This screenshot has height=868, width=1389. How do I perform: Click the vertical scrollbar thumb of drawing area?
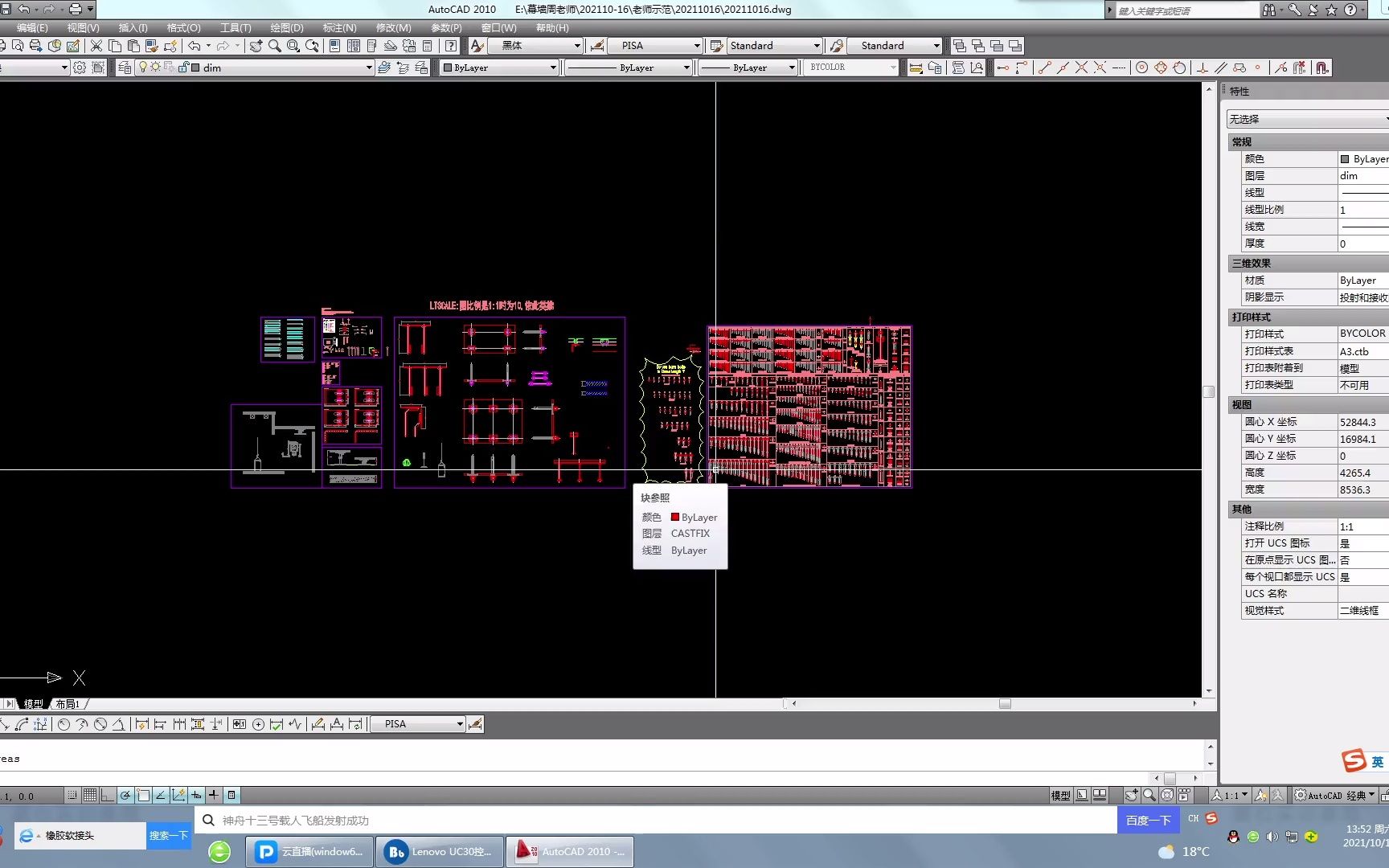(1208, 391)
